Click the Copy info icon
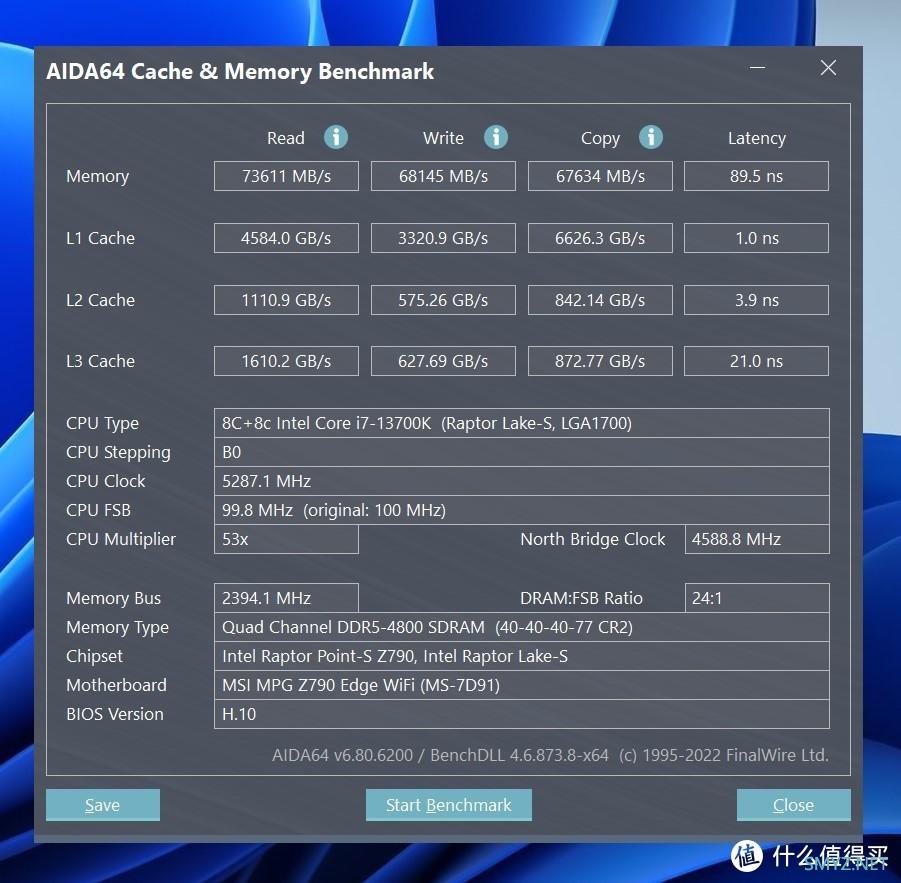This screenshot has width=901, height=883. pyautogui.click(x=650, y=137)
